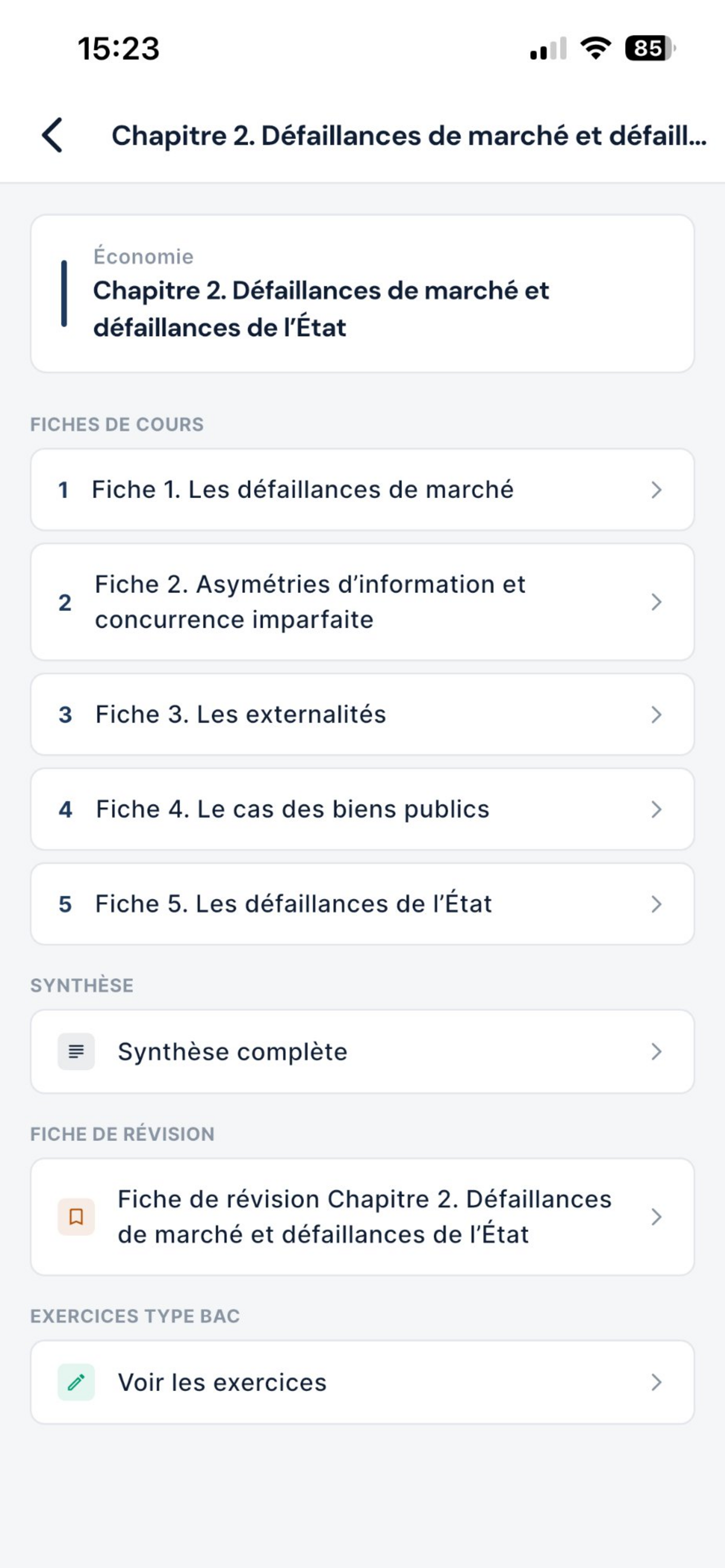Tap the back arrow in header
The width and height of the screenshot is (725, 1568).
point(53,135)
